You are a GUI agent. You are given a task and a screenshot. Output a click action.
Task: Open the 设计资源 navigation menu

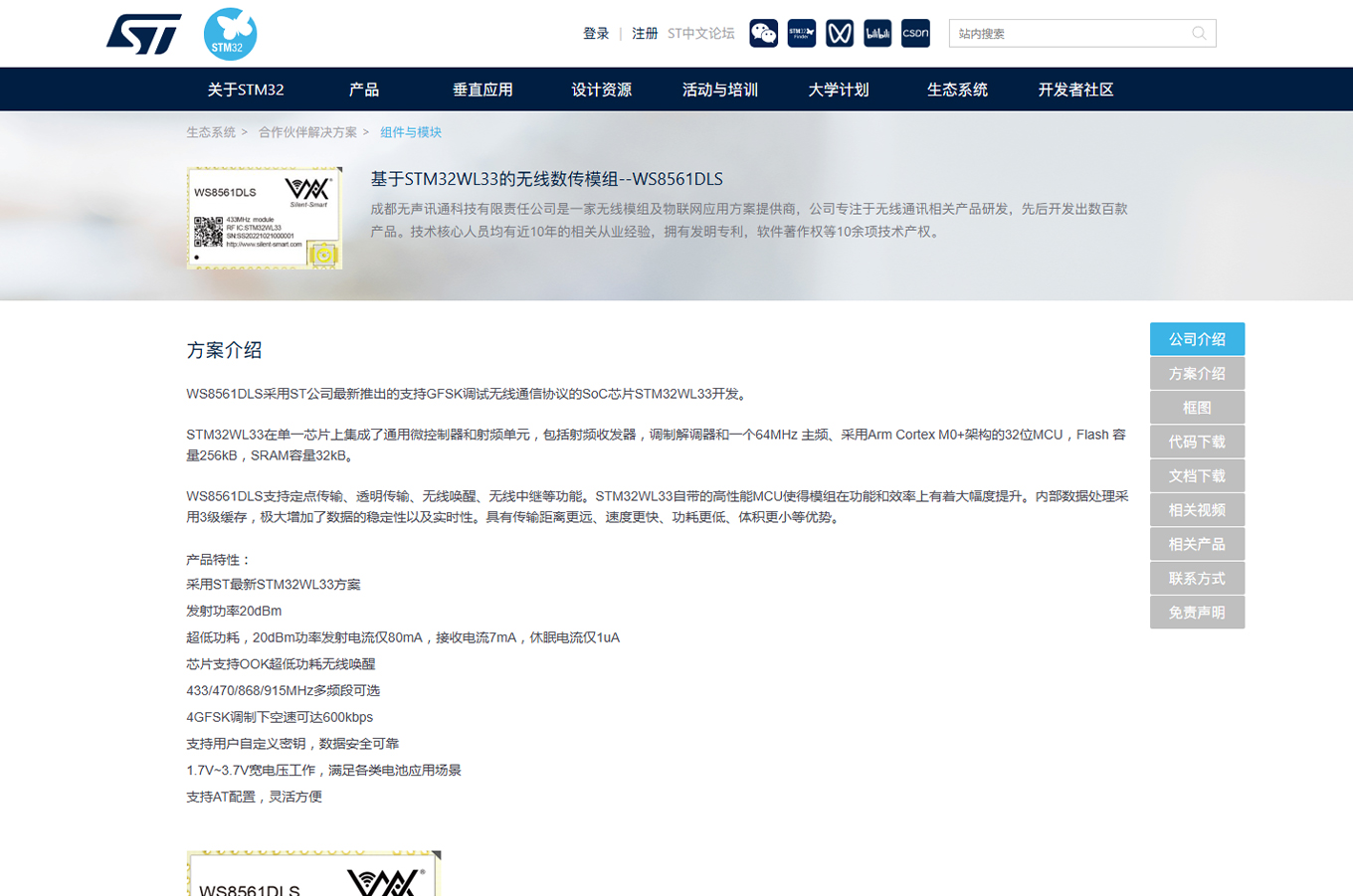point(601,90)
